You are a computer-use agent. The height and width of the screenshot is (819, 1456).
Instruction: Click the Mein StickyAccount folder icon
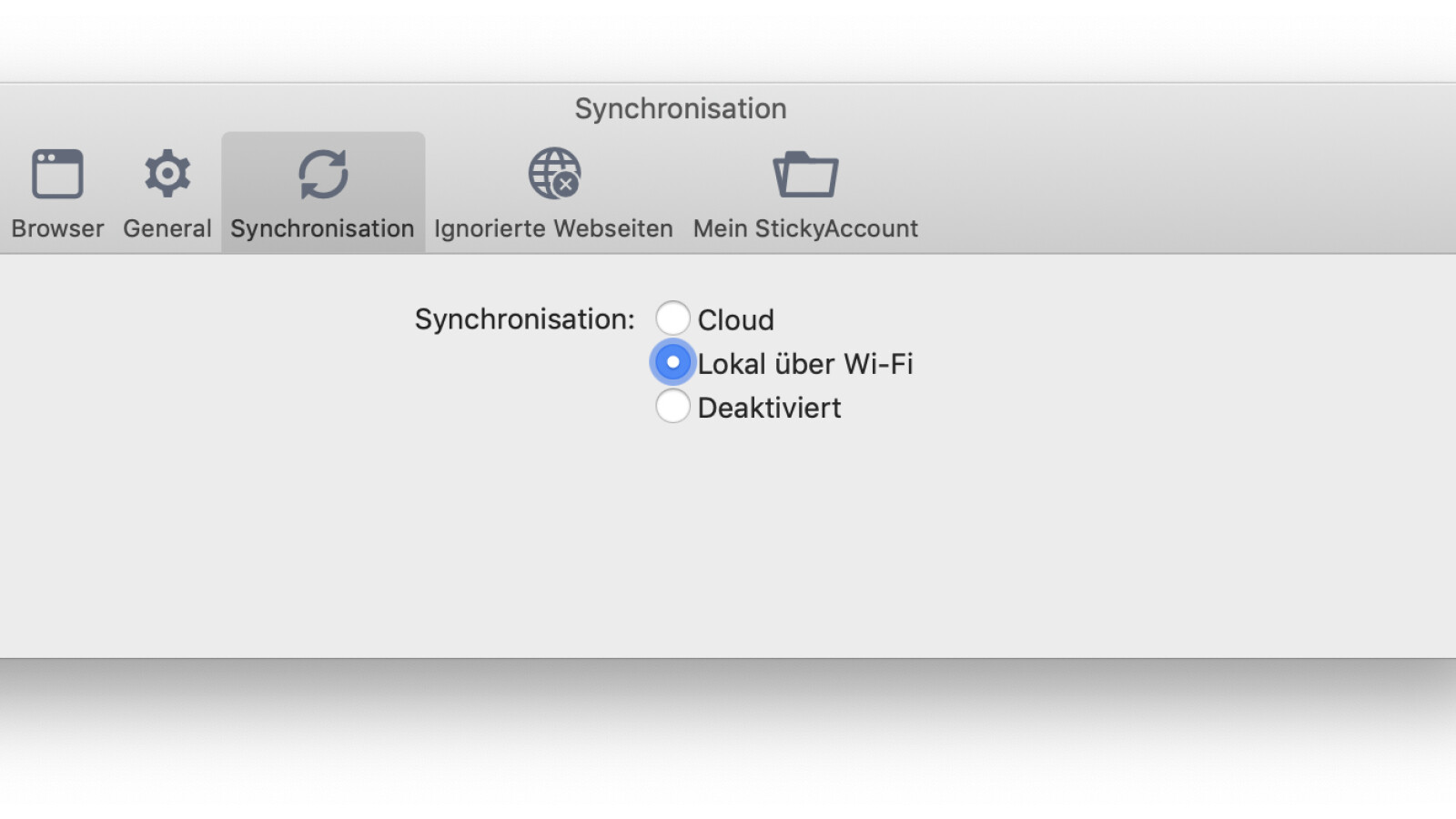point(805,174)
